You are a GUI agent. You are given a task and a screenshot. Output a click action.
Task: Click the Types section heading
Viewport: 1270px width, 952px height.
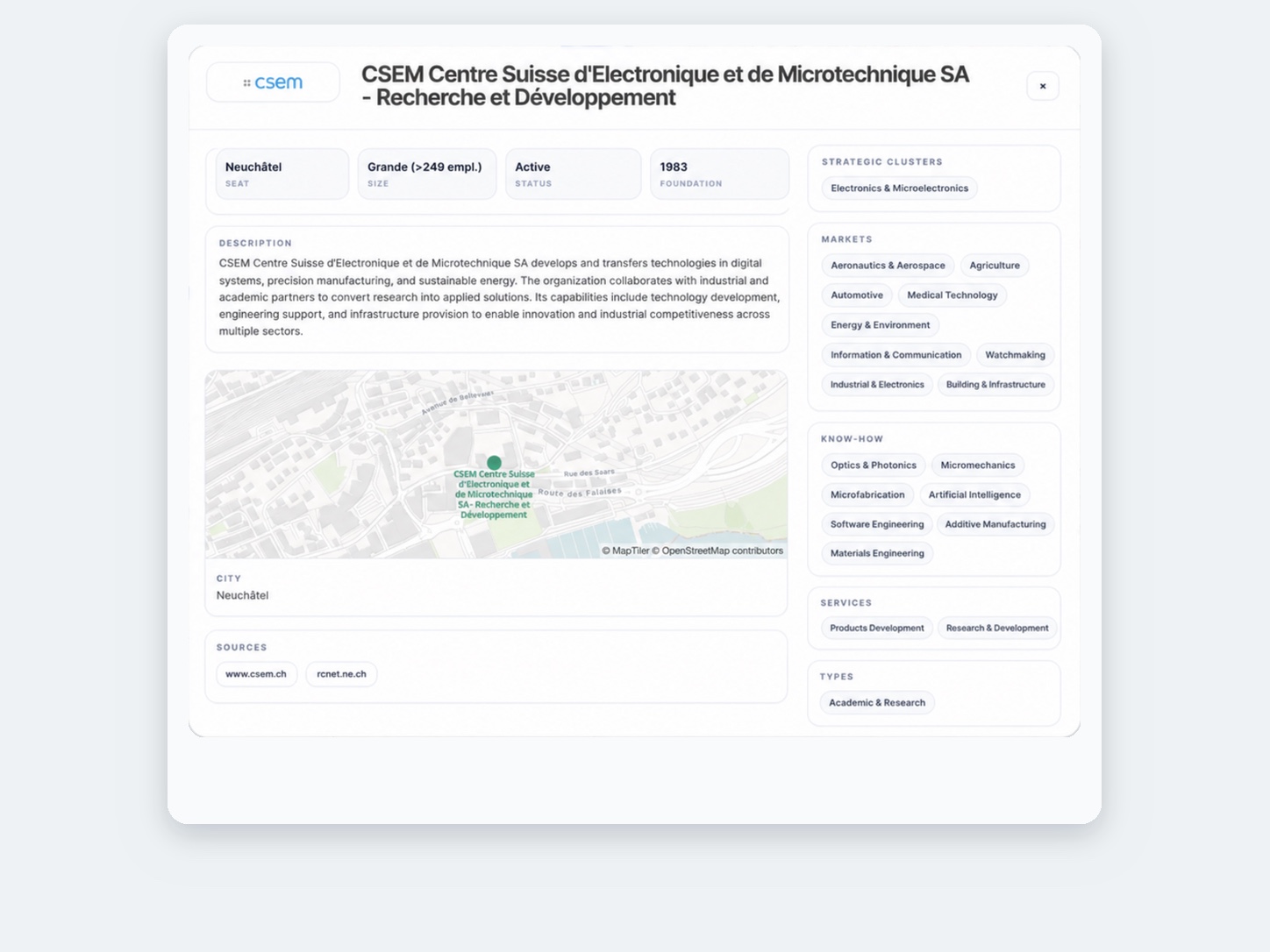(837, 677)
